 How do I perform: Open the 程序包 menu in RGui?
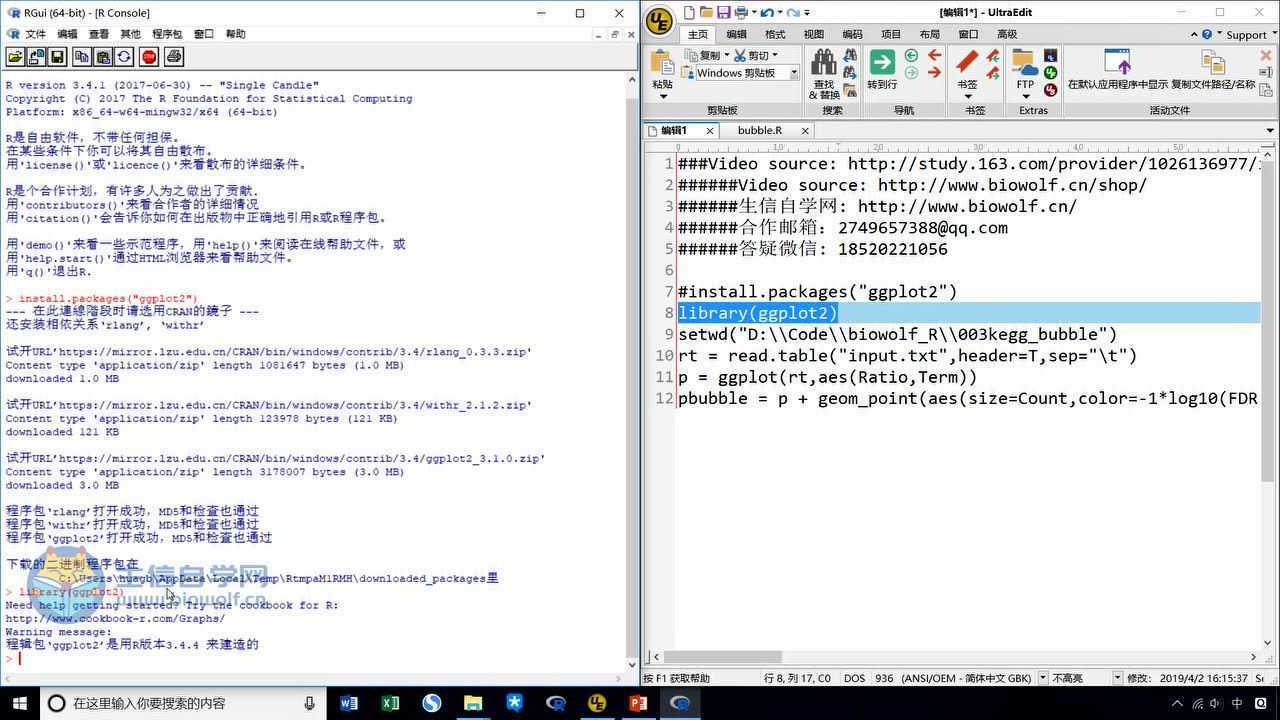point(167,34)
